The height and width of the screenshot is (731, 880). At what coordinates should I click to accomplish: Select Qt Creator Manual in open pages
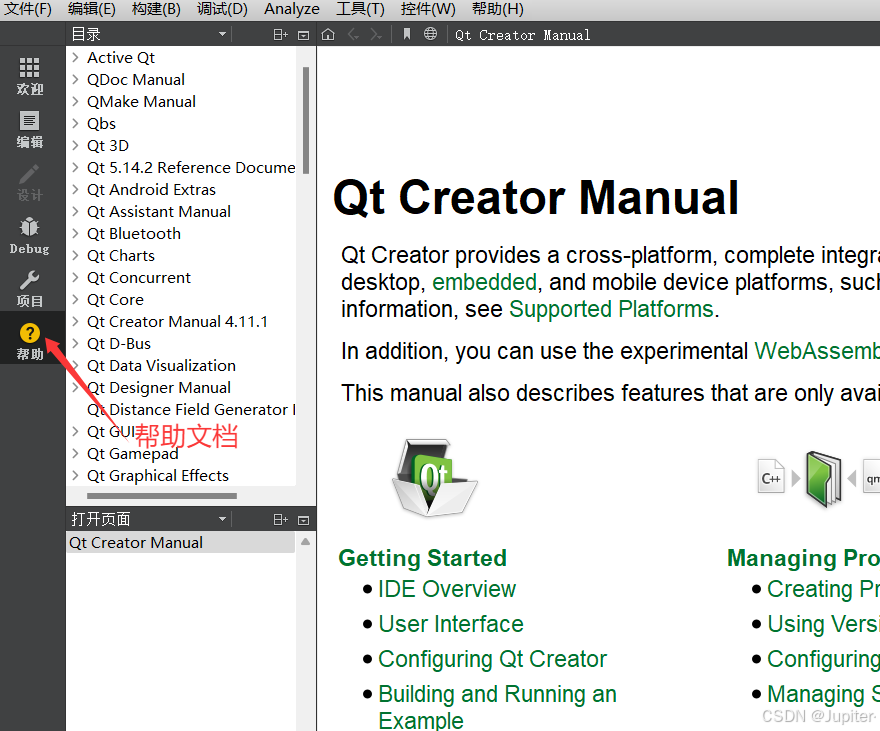(x=181, y=542)
